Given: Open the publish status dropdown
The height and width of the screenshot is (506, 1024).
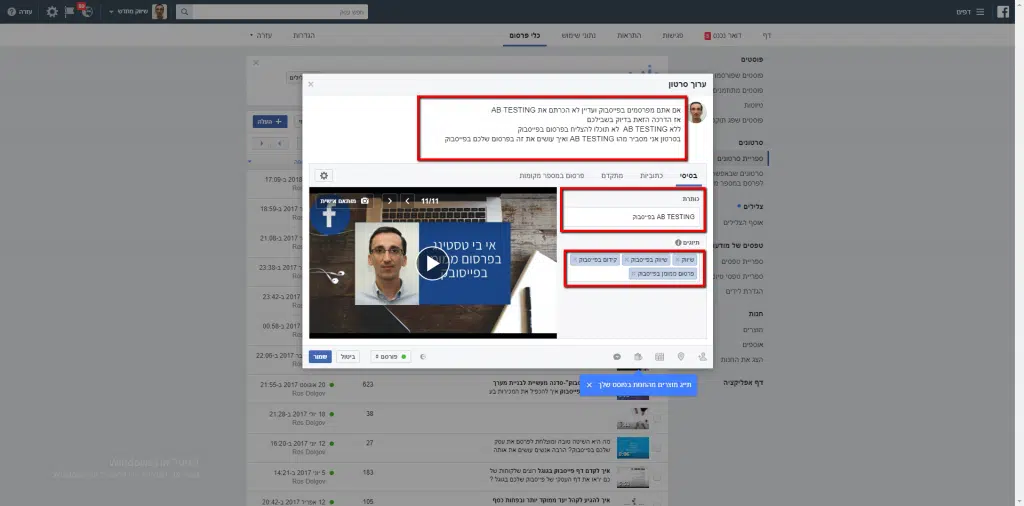Looking at the screenshot, I should tap(391, 356).
